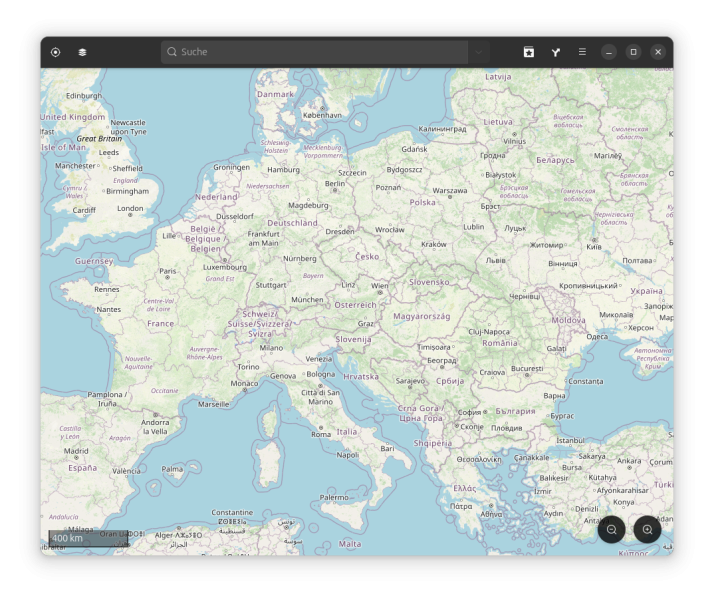Select Berlin on the map

pyautogui.click(x=335, y=184)
